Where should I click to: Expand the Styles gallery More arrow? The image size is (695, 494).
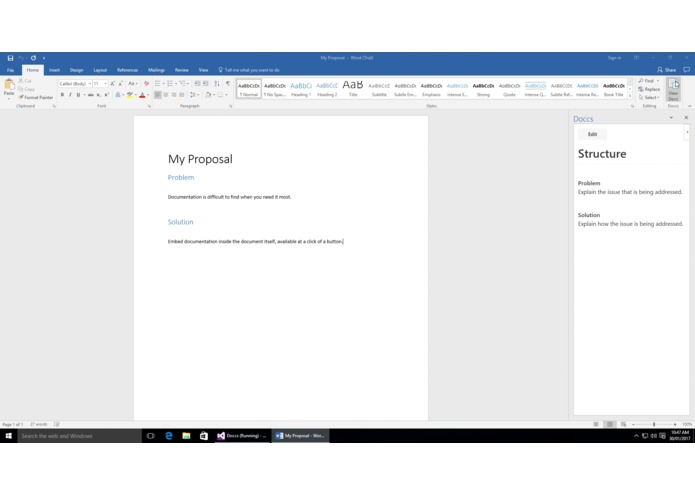(x=630, y=96)
